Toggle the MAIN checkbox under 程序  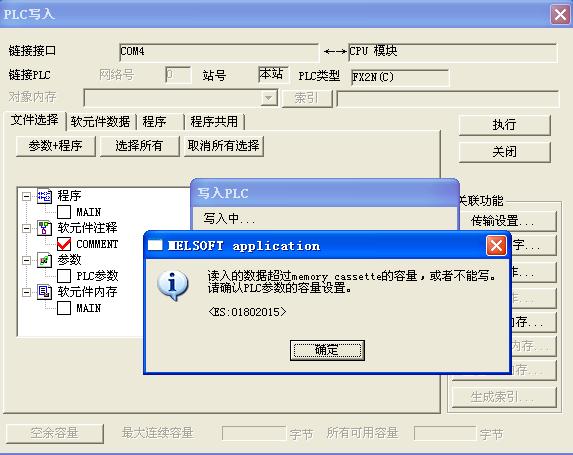(64, 212)
